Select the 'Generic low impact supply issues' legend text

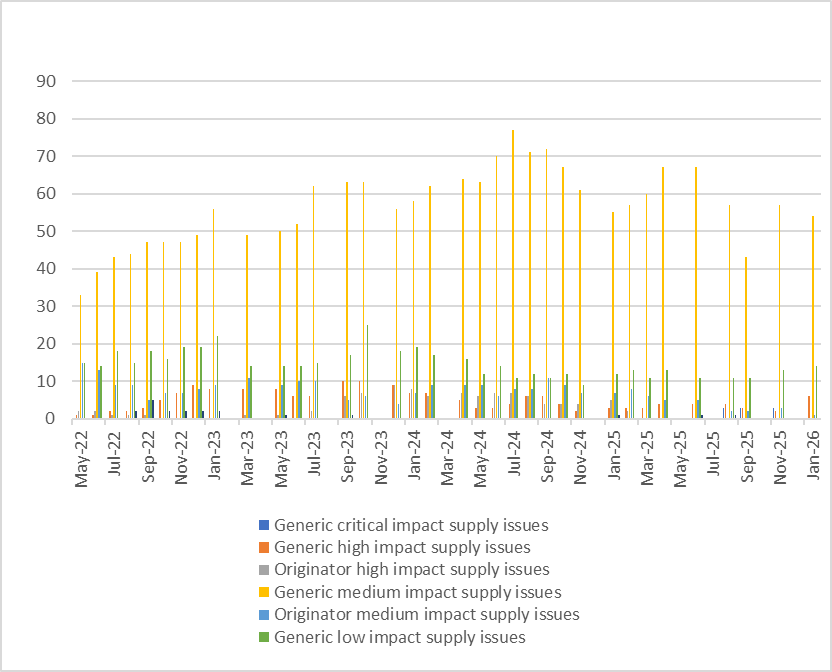(399, 638)
